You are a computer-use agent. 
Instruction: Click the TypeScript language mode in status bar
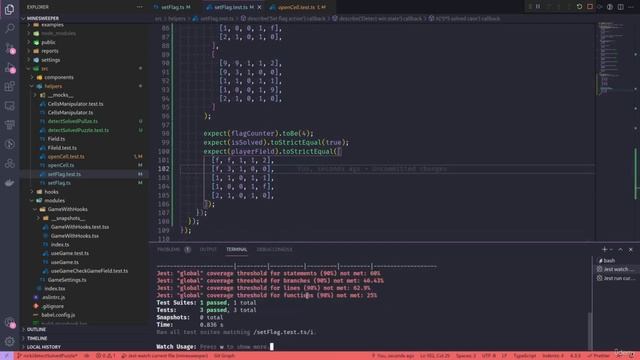coord(524,356)
